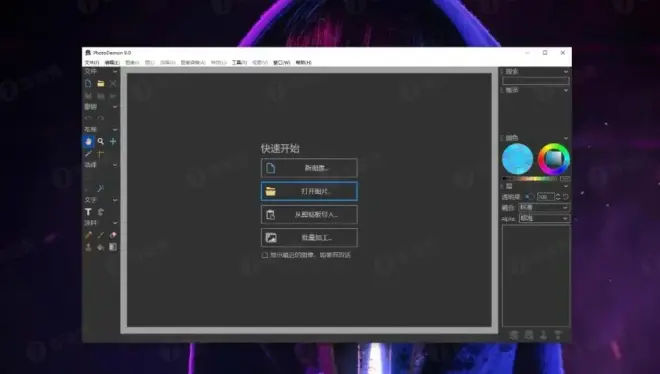Collapse the hand/zoom tools section chevron
Viewport: 660px width, 374px height.
114,130
